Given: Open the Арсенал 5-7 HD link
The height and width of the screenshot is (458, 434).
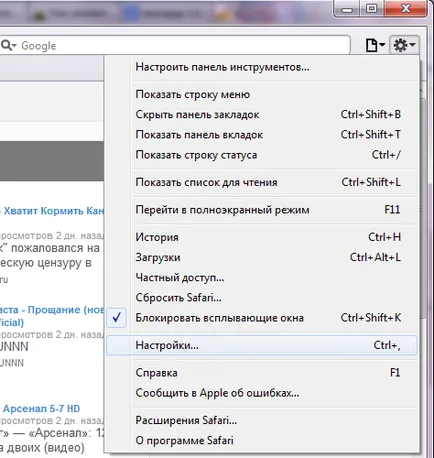Looking at the screenshot, I should 41,409.
